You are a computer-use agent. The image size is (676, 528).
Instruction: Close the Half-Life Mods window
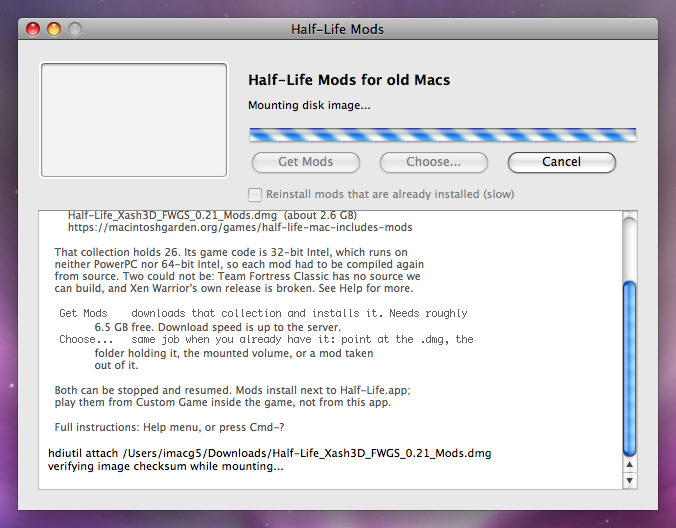pyautogui.click(x=33, y=29)
